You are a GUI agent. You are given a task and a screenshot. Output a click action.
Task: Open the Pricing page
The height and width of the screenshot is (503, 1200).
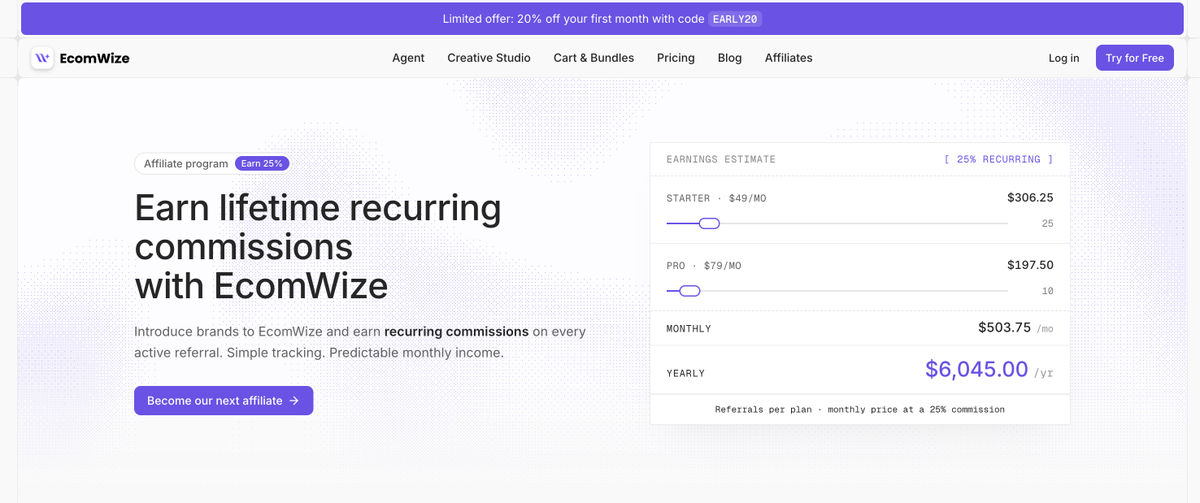676,58
